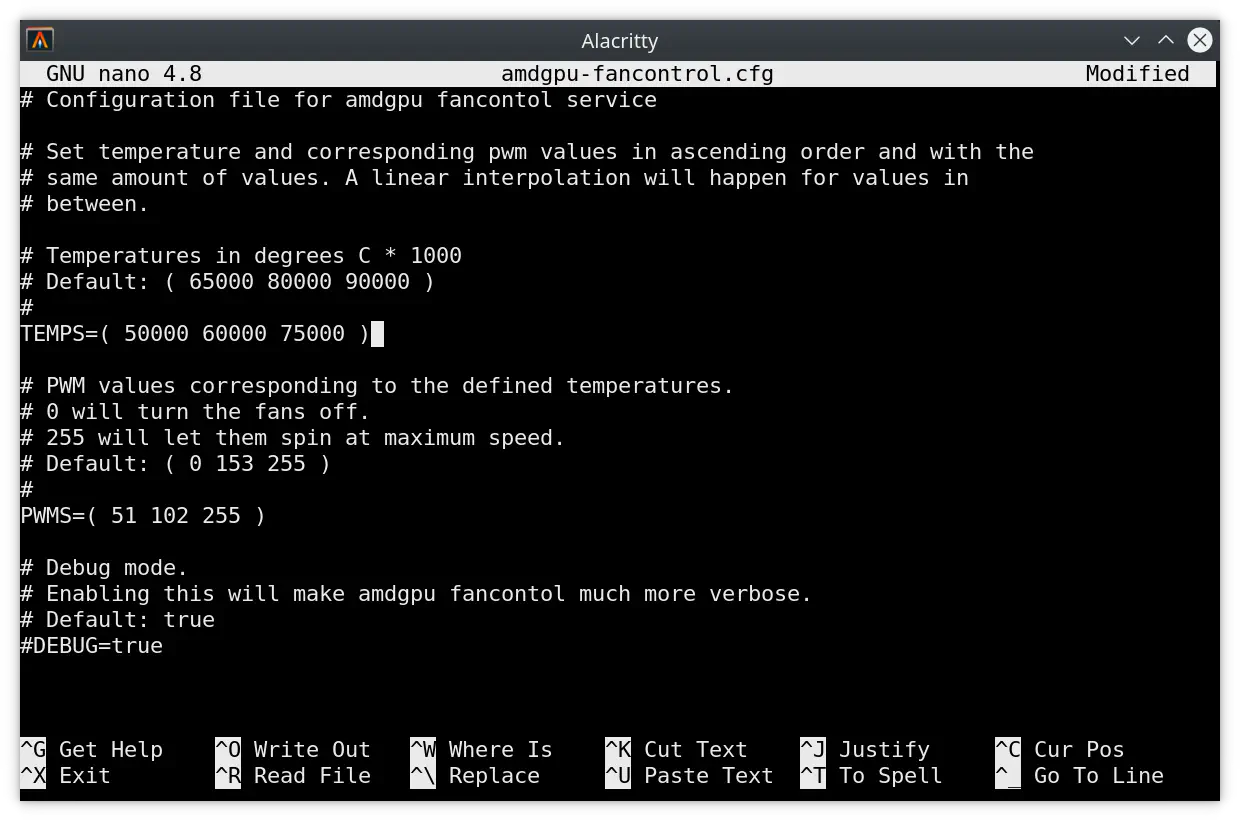Click the Go To Line shortcut
The width and height of the screenshot is (1240, 821).
[1079, 776]
